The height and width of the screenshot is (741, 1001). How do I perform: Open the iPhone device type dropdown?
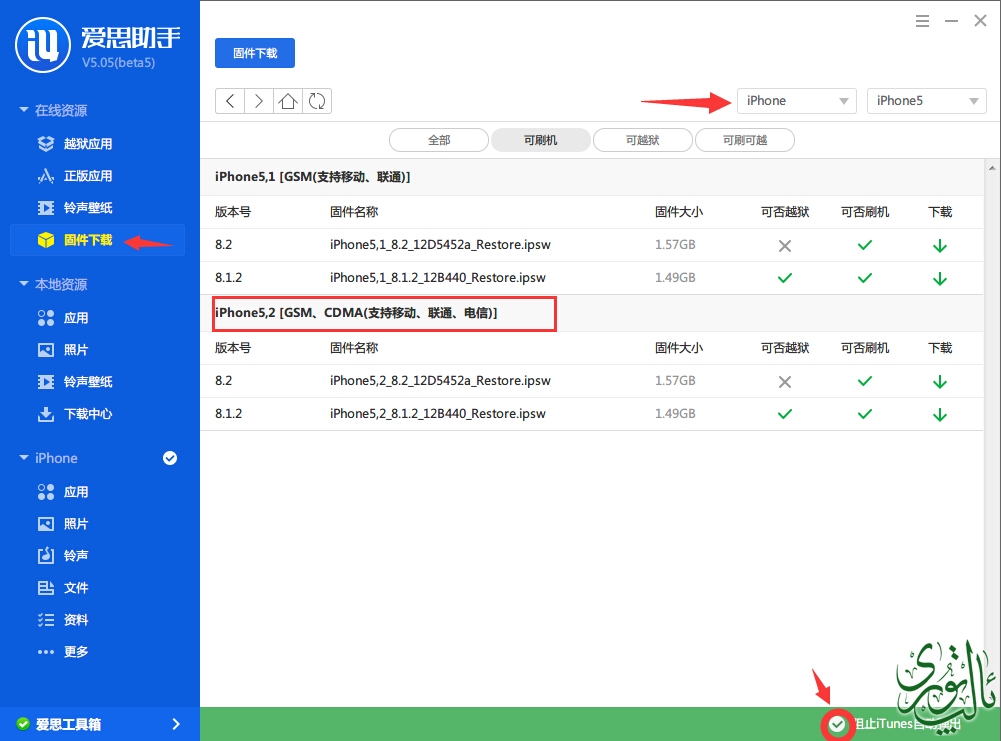point(796,101)
